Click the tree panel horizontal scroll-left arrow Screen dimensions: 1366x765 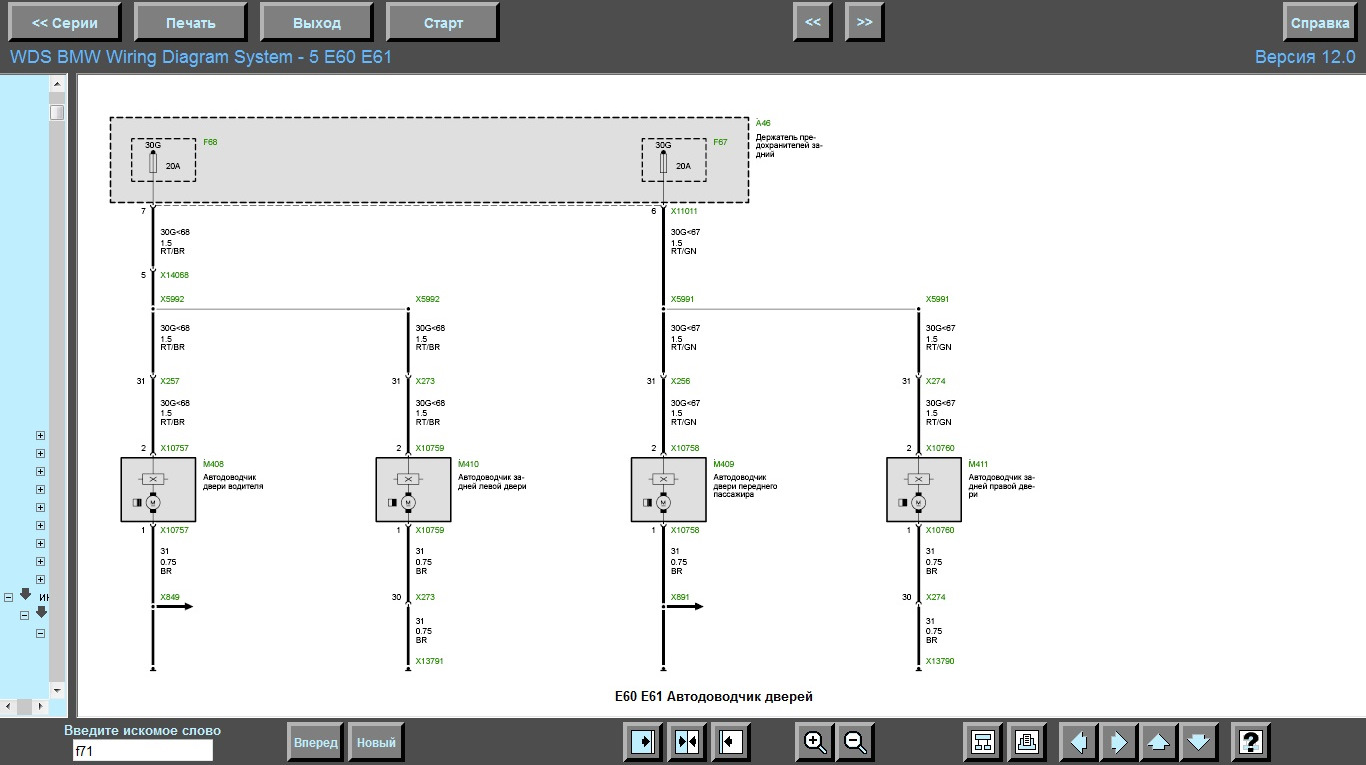point(7,707)
